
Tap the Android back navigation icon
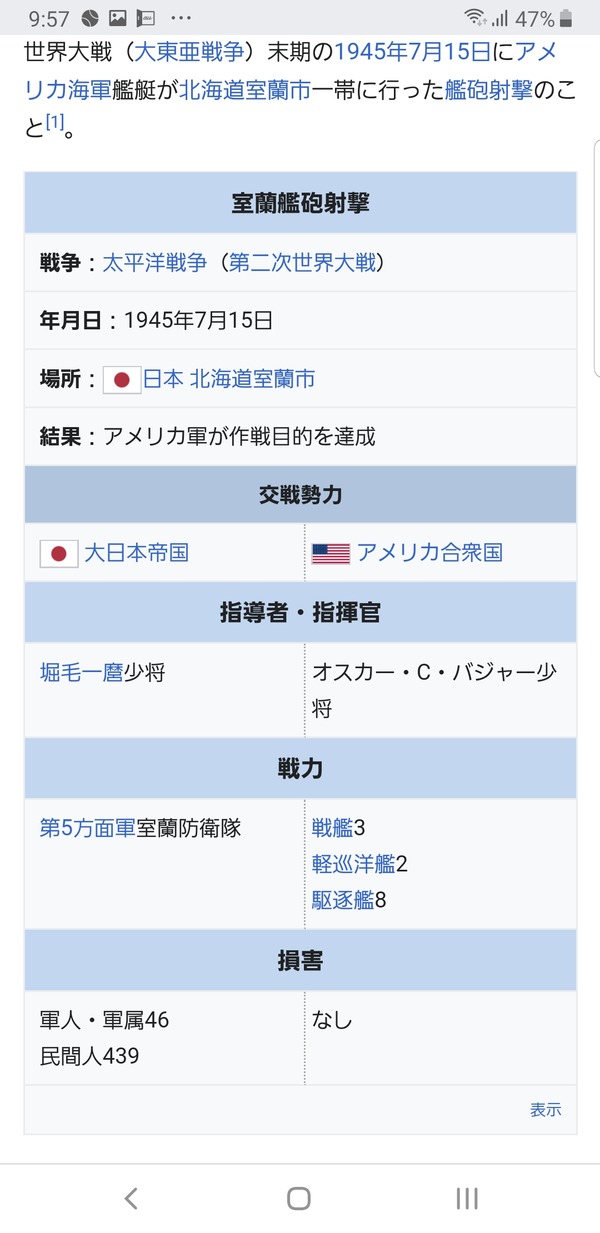pos(130,1198)
